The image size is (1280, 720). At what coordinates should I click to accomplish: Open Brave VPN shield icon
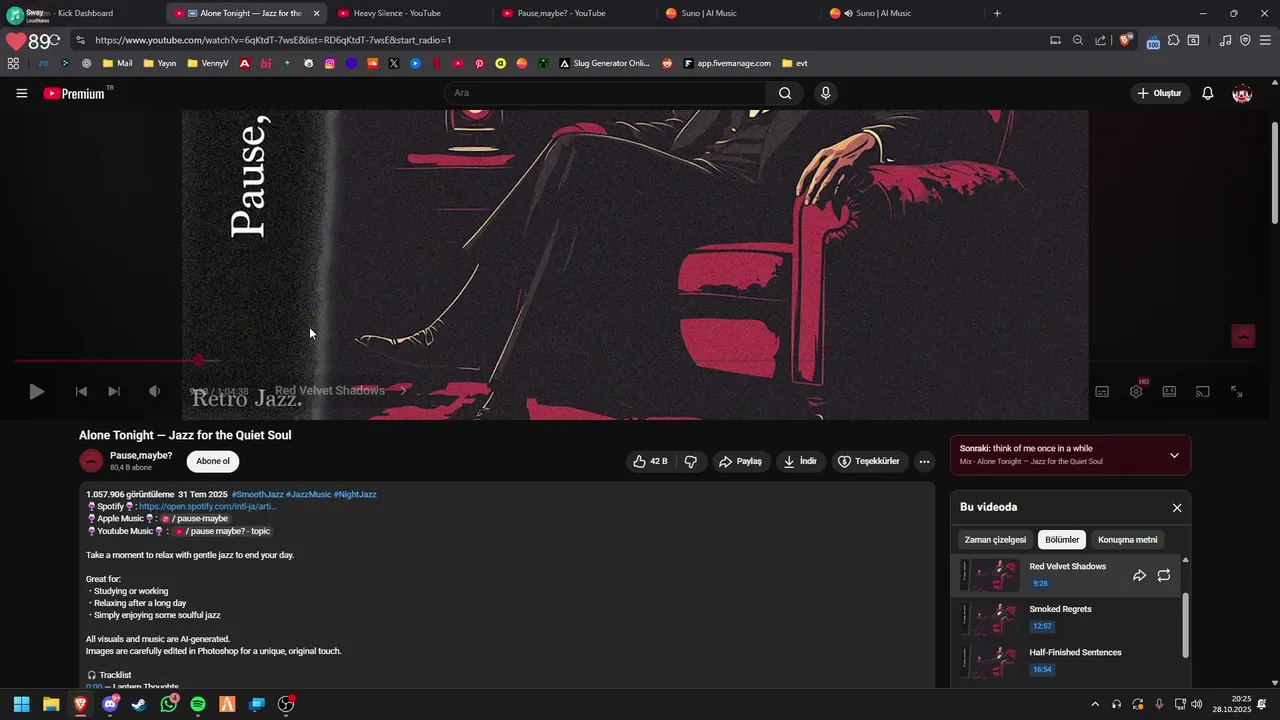point(1245,40)
